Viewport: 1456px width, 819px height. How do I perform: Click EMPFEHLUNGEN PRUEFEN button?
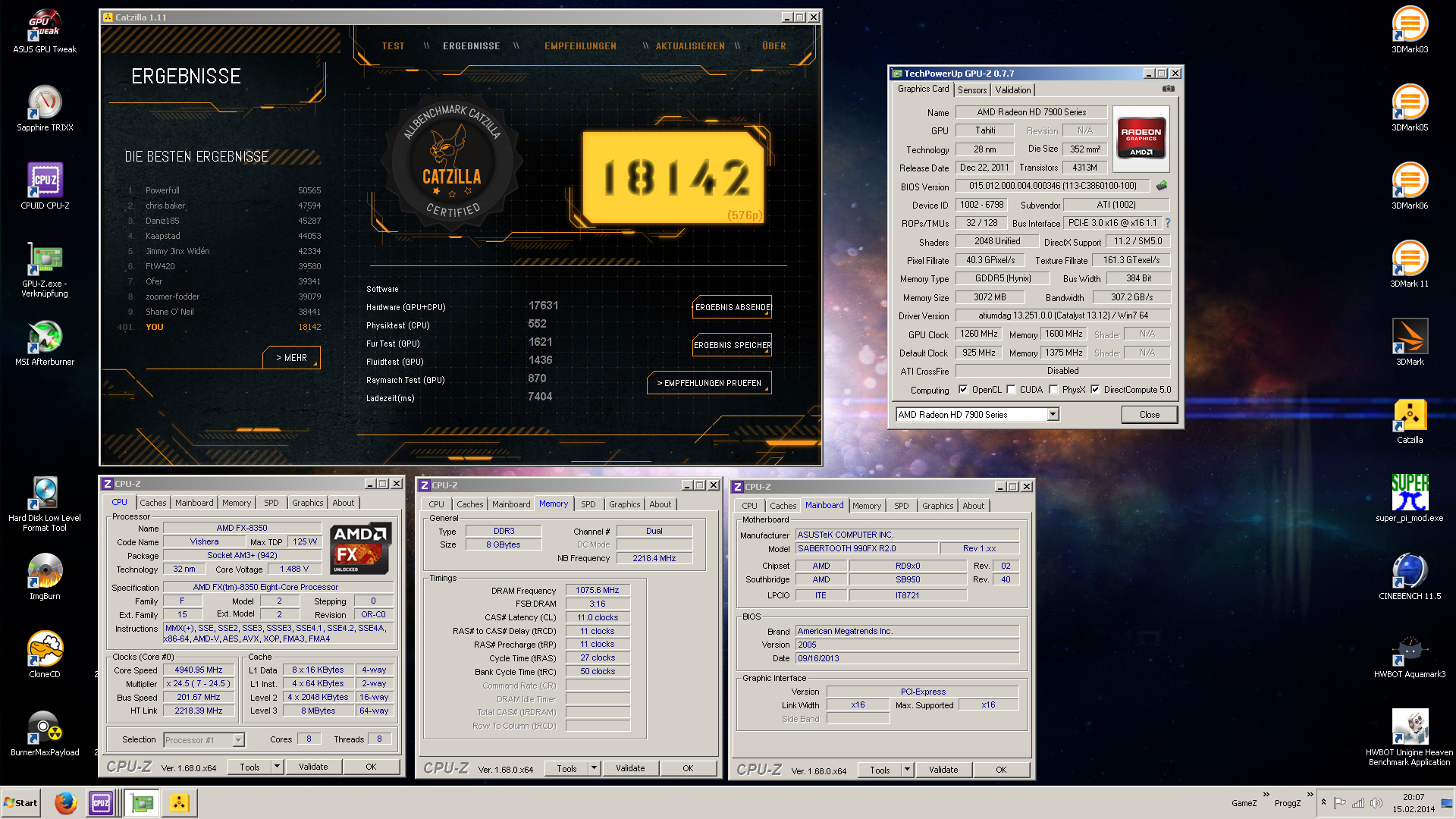pos(709,383)
